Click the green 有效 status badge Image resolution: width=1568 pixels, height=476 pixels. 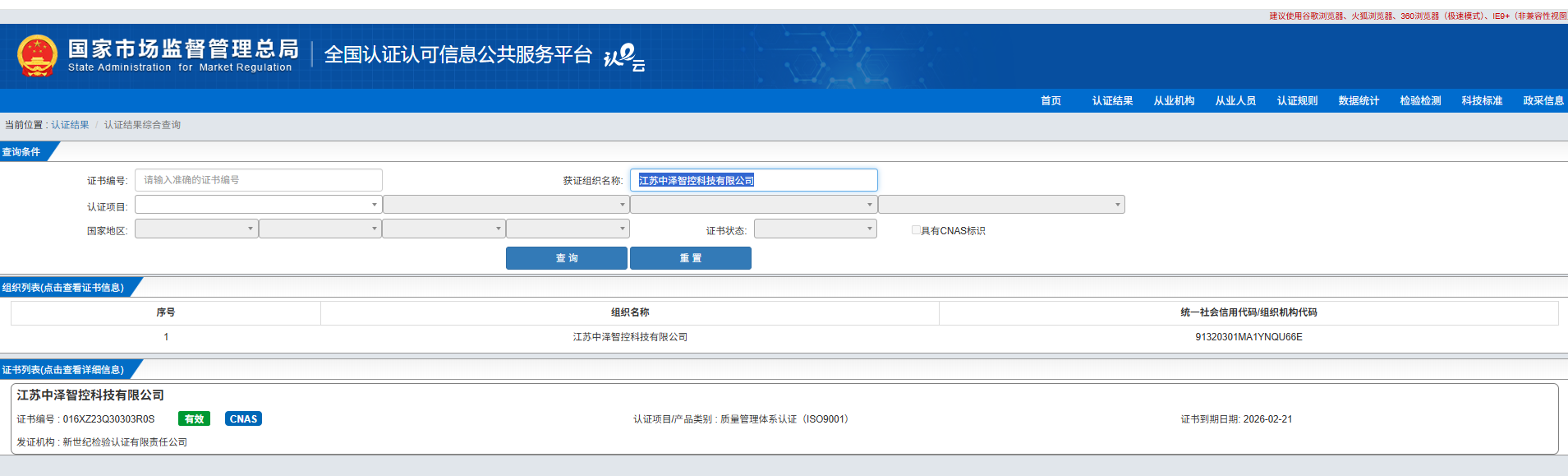[x=194, y=419]
